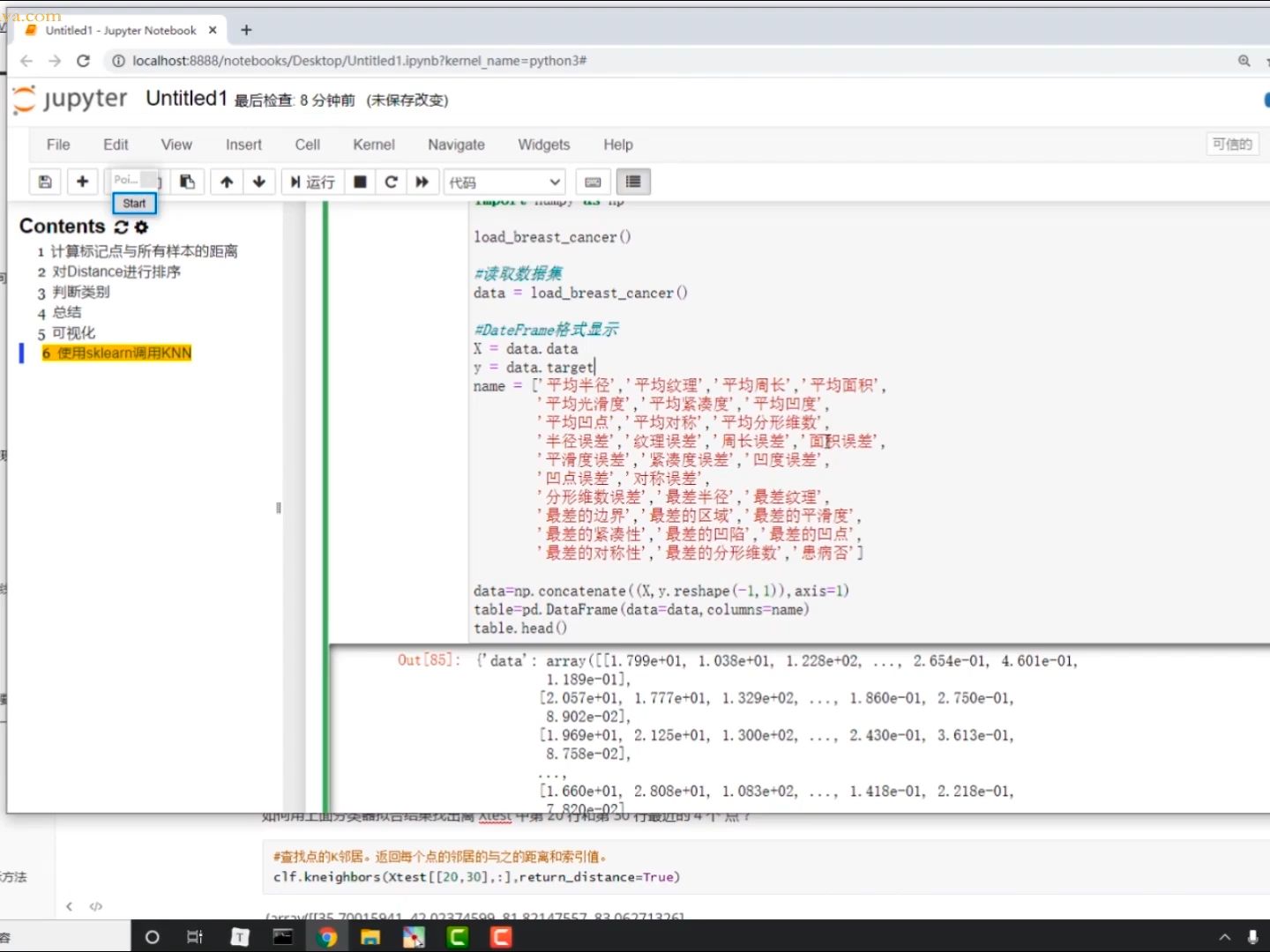1270x952 pixels.
Task: Restart and run all with fast-forward icon
Action: [422, 182]
